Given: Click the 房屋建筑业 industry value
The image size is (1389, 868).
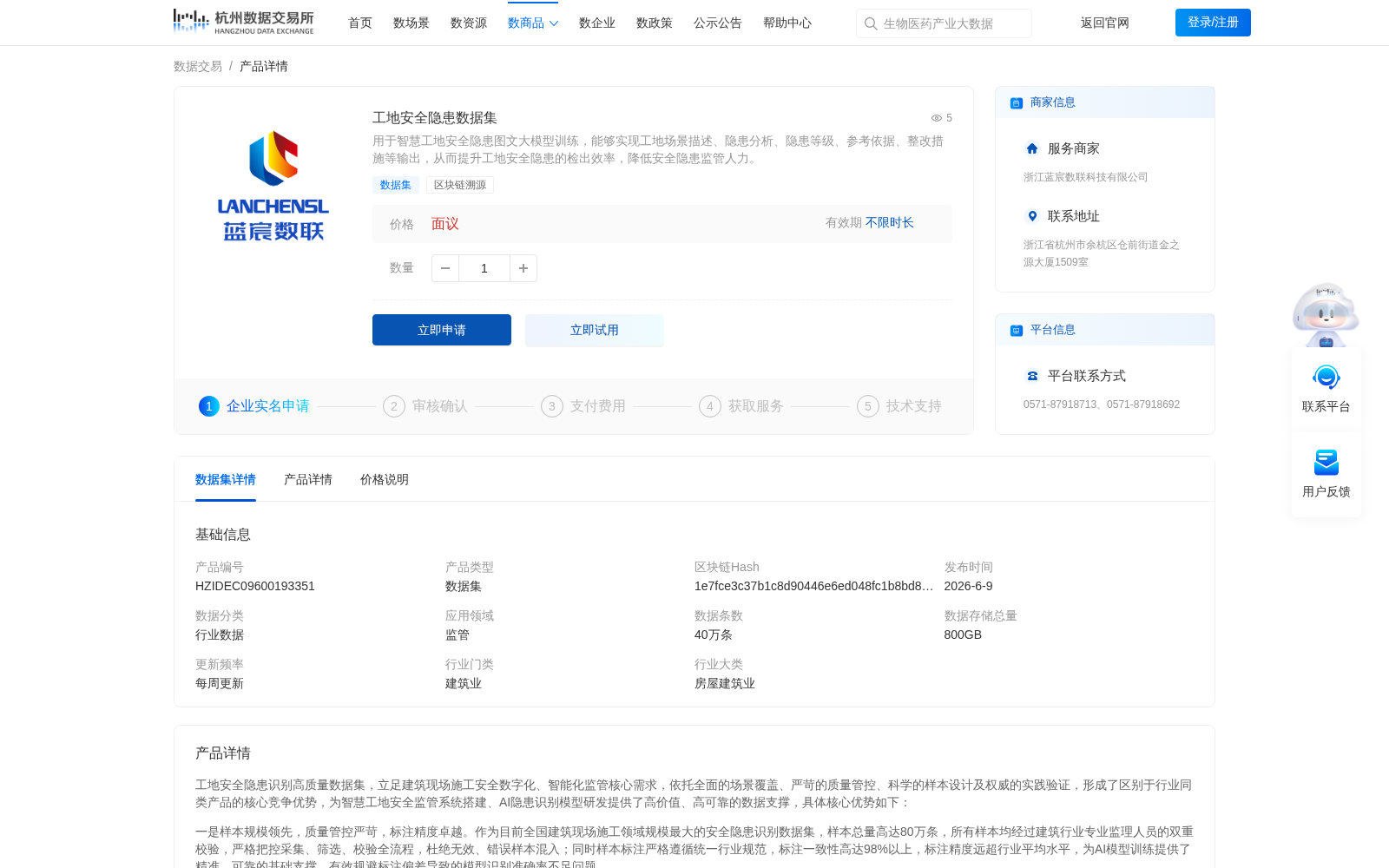Looking at the screenshot, I should (x=725, y=683).
